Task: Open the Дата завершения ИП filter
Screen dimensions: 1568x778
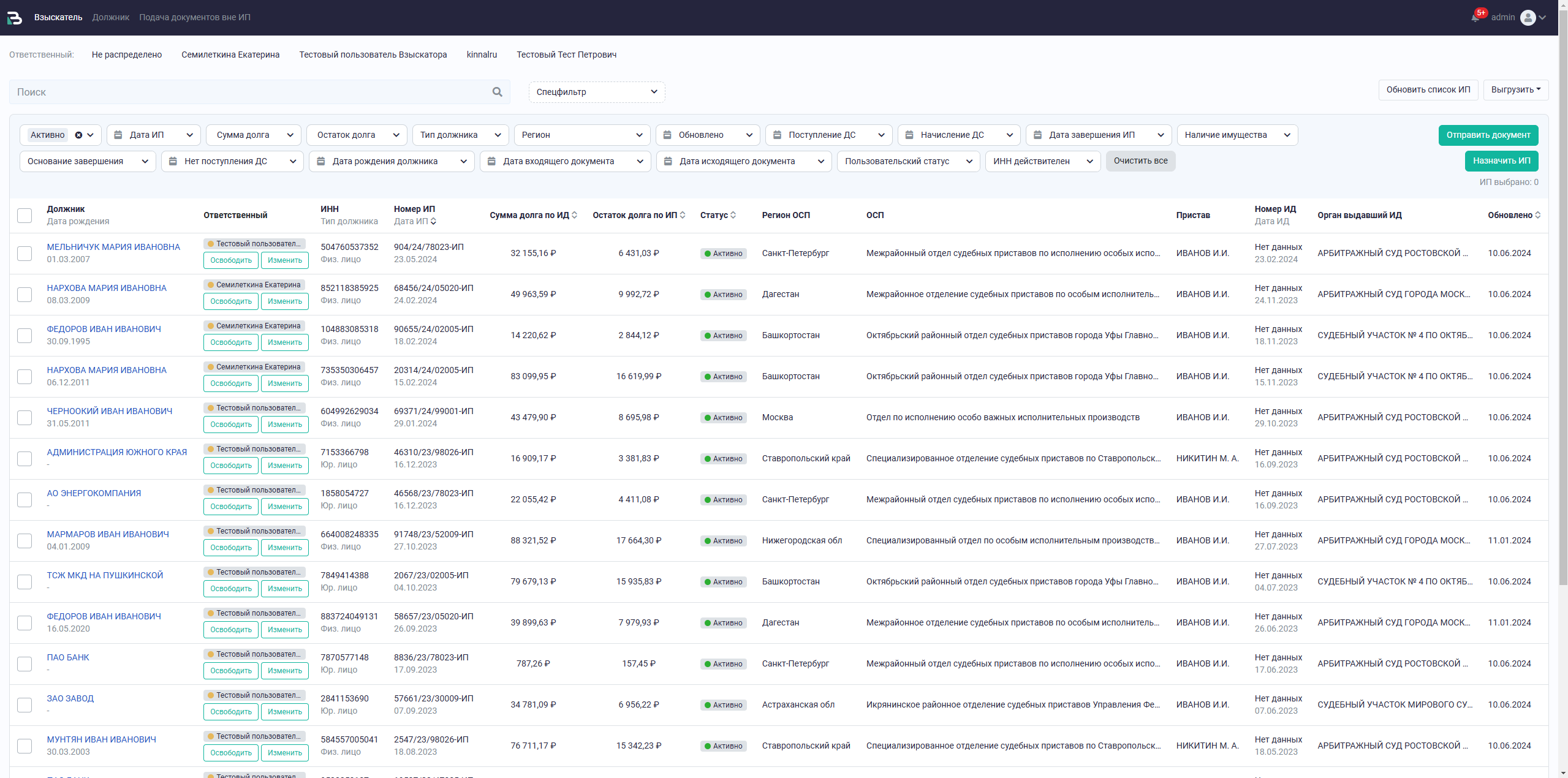Action: (1099, 135)
